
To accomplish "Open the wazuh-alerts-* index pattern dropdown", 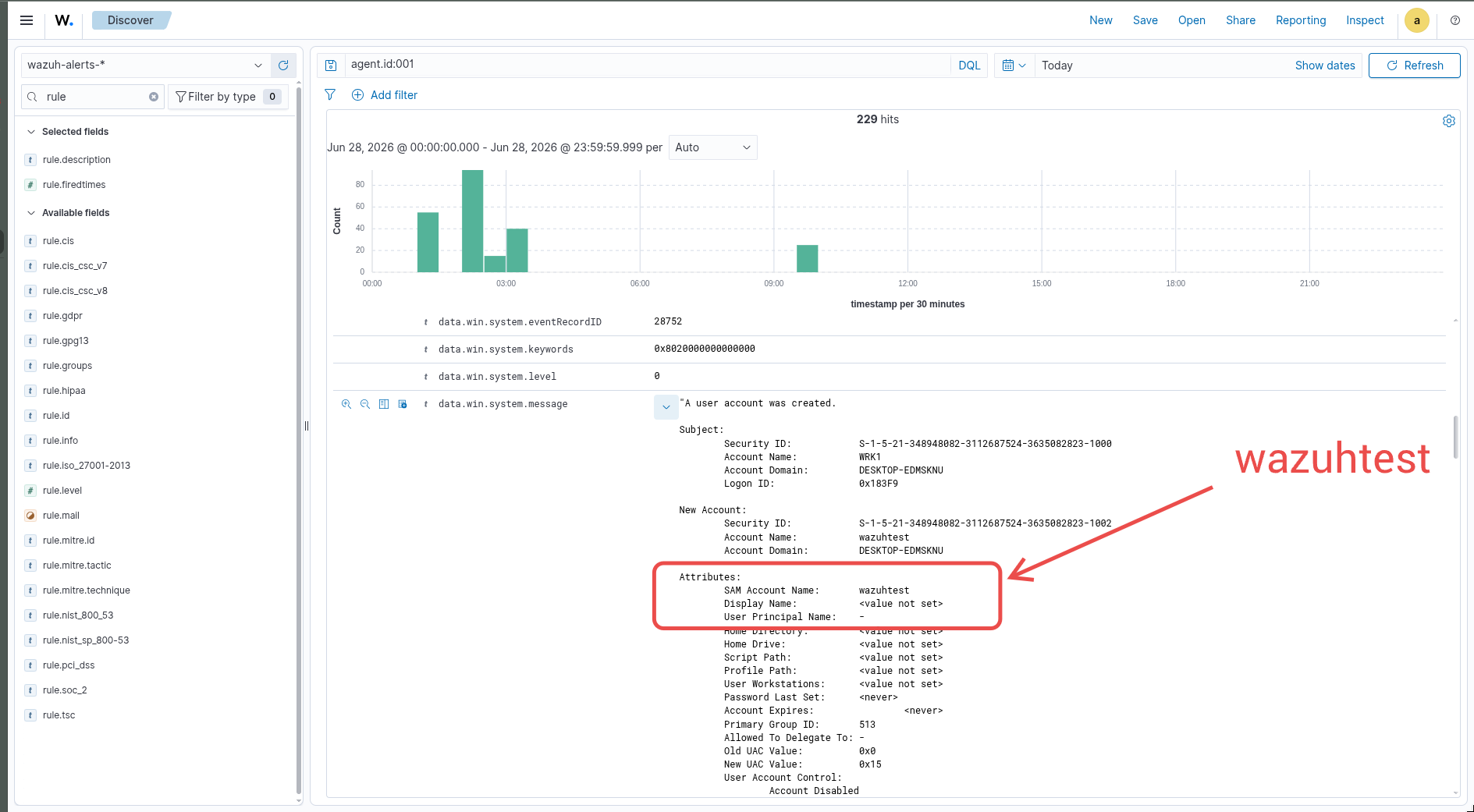I will point(145,66).
